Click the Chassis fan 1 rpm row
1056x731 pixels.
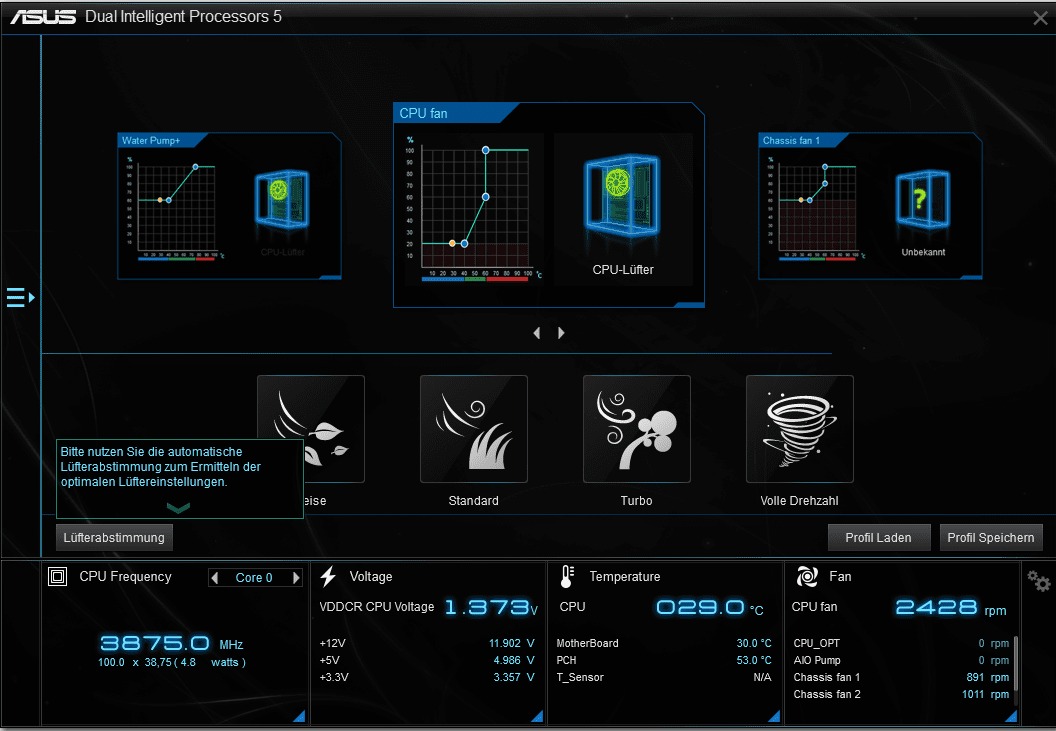[x=901, y=677]
